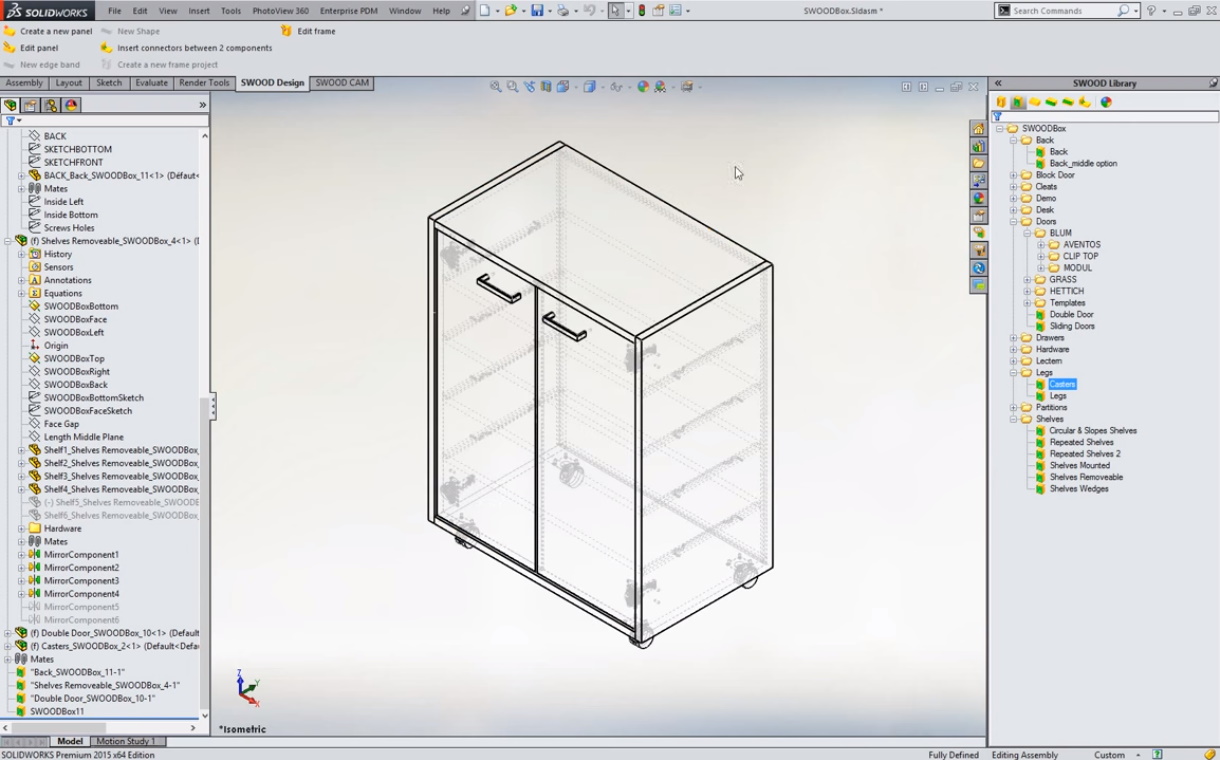This screenshot has width=1220, height=760.
Task: Switch to the Motion Study 1 tab
Action: [126, 741]
